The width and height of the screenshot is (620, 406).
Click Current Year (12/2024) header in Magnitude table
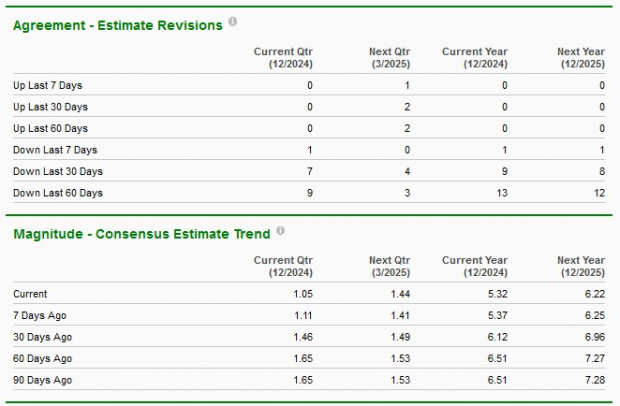pos(474,266)
